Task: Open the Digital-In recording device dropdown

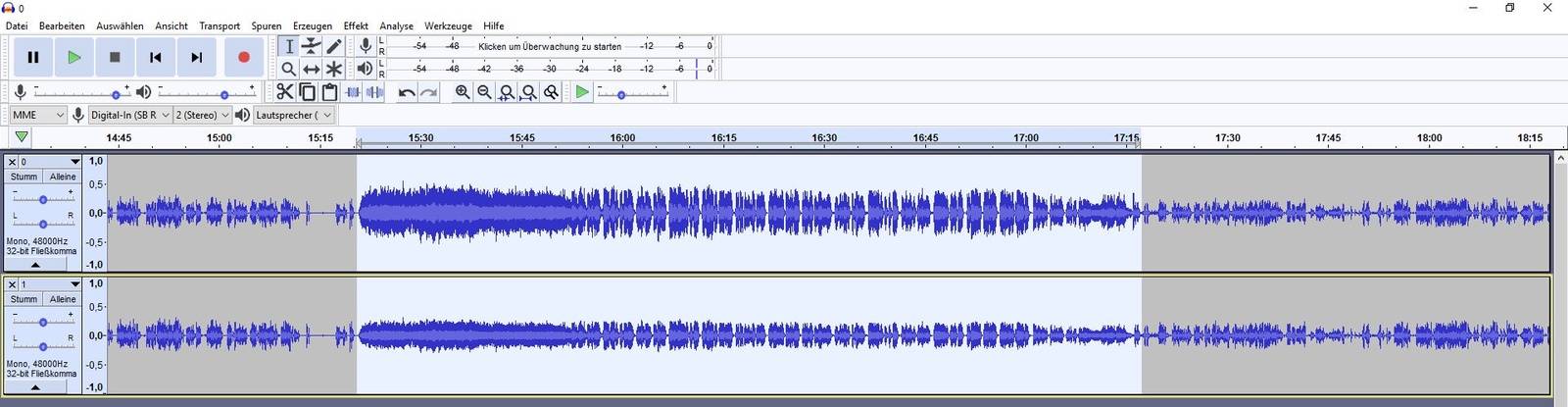Action: [129, 115]
